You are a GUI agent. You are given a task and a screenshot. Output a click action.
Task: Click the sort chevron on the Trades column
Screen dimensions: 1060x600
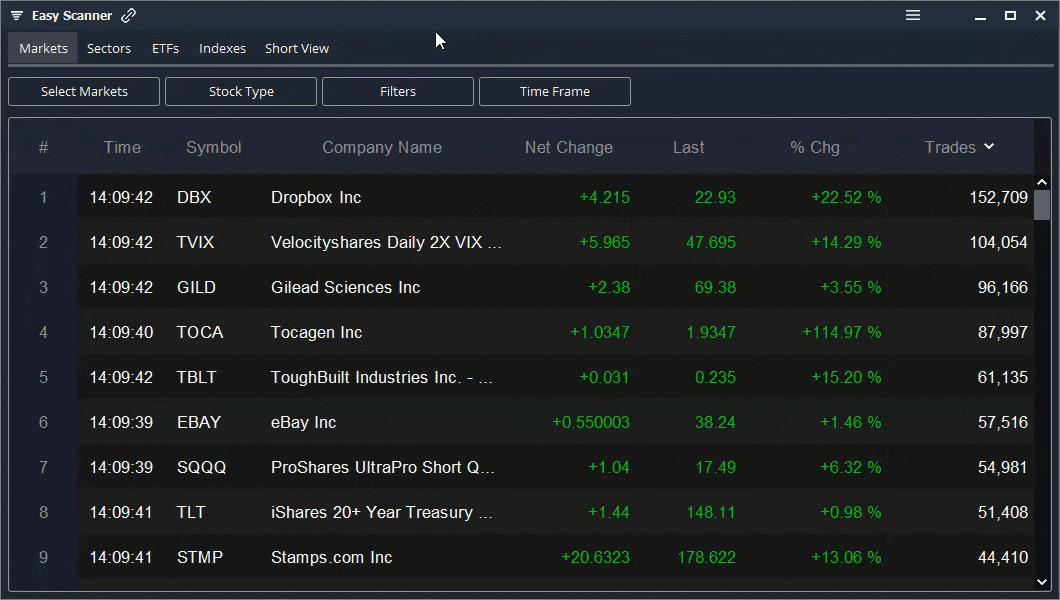point(988,146)
